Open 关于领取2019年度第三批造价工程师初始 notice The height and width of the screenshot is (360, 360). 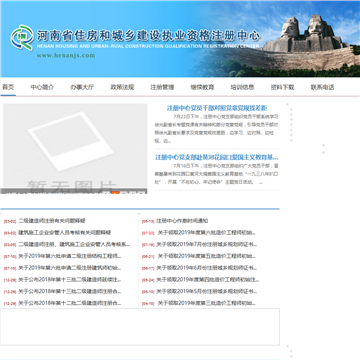207,303
